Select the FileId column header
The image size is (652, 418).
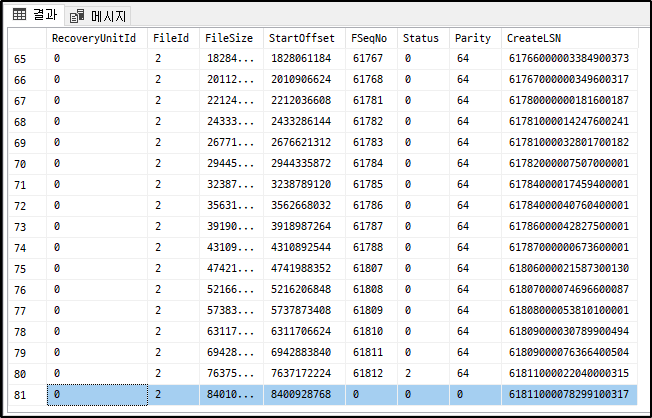[173, 38]
